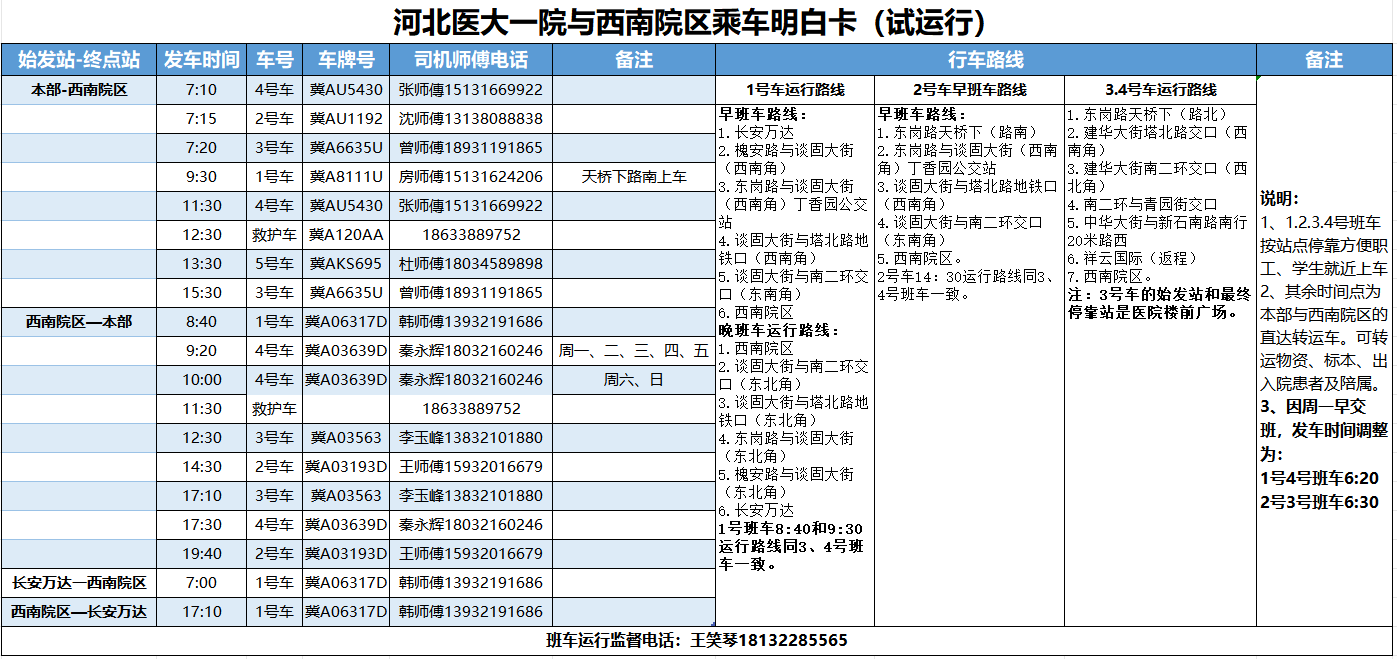Select the 3.4号车运行路线 subheader
1397x659 pixels.
coord(1160,90)
